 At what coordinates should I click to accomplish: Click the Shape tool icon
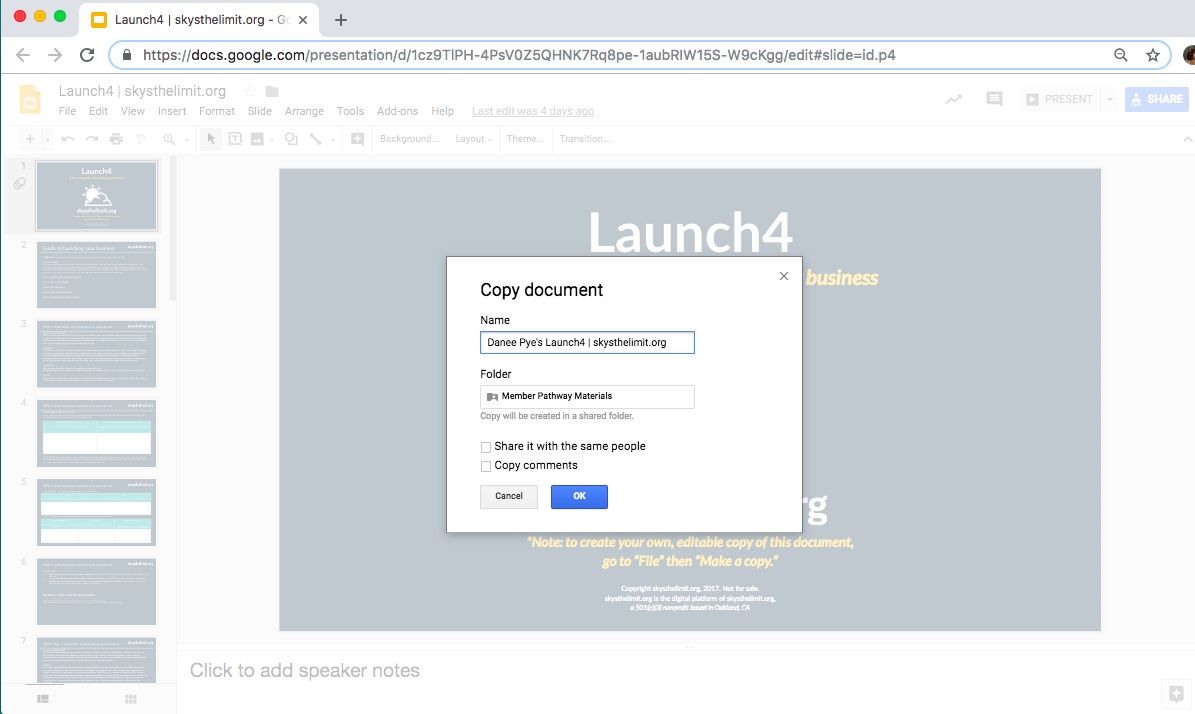coord(290,139)
